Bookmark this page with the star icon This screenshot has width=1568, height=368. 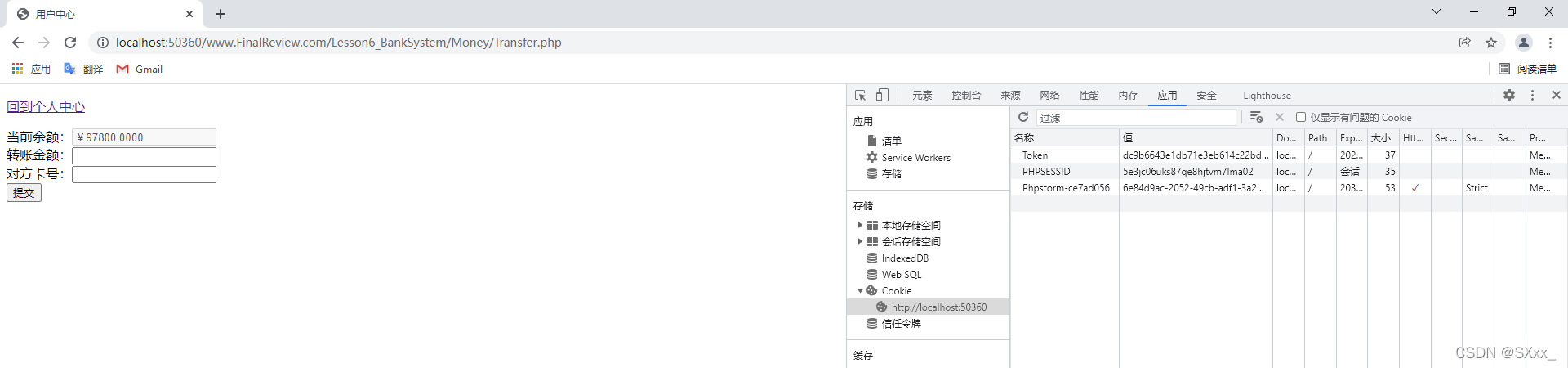click(1491, 43)
